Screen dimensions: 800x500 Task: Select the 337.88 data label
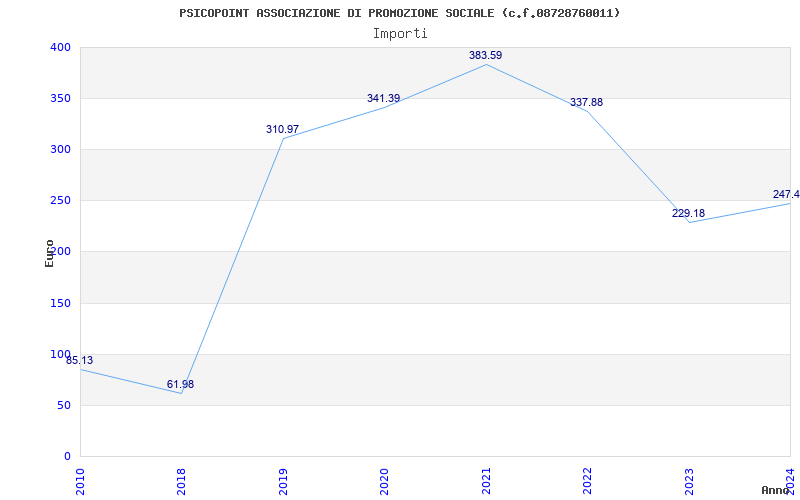click(x=586, y=102)
